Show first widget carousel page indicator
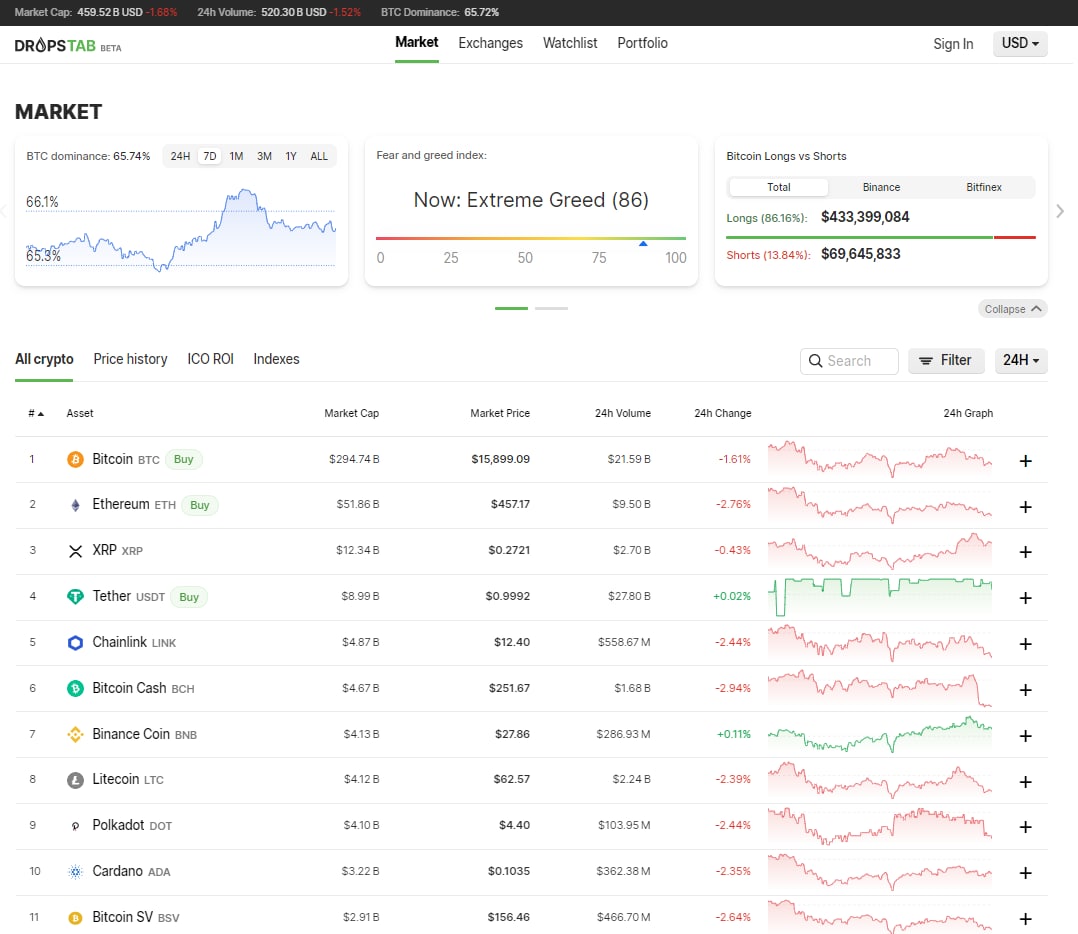 coord(512,309)
